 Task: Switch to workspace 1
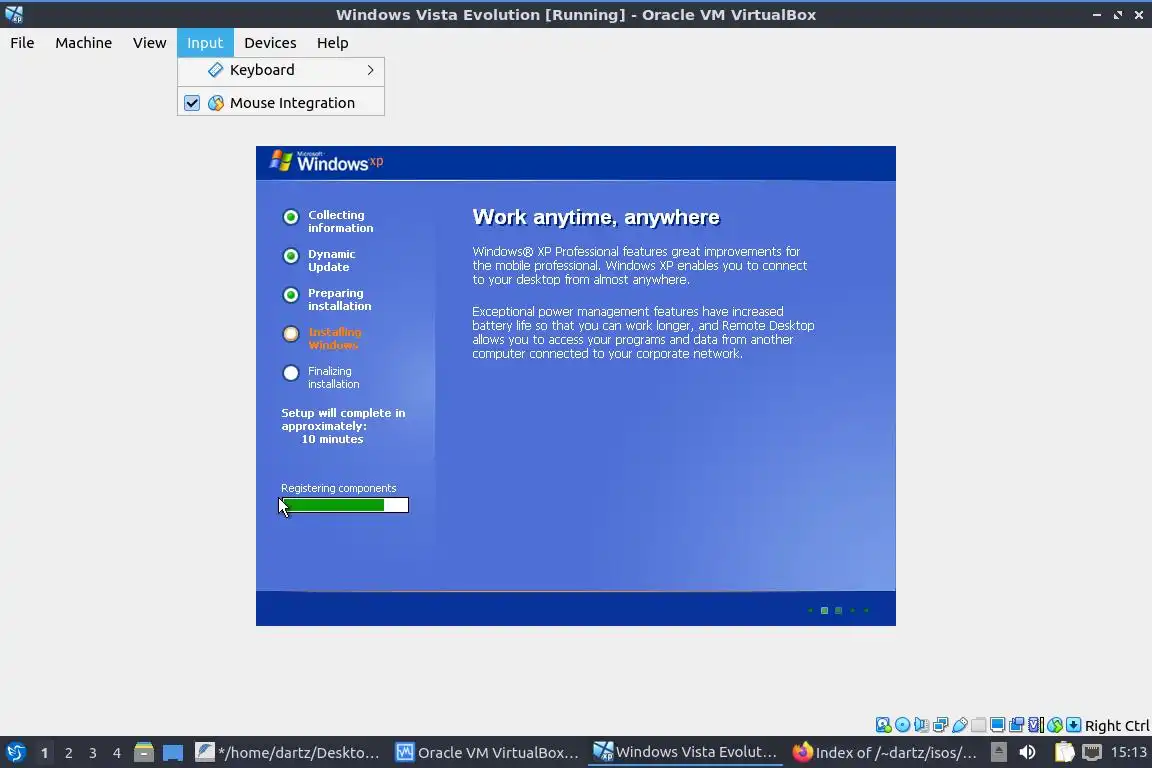(x=44, y=753)
